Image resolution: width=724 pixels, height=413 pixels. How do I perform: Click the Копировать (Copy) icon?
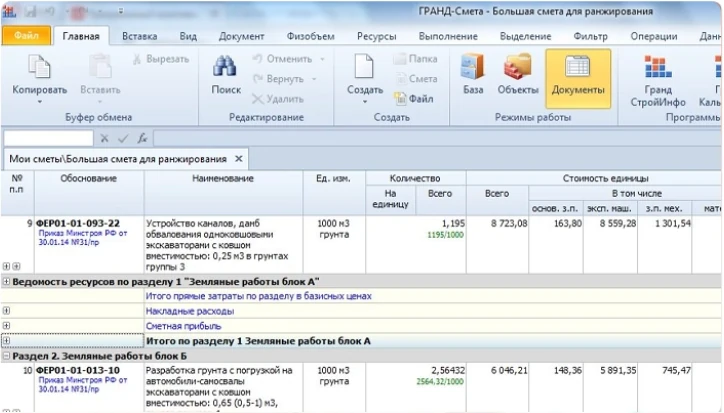39,67
